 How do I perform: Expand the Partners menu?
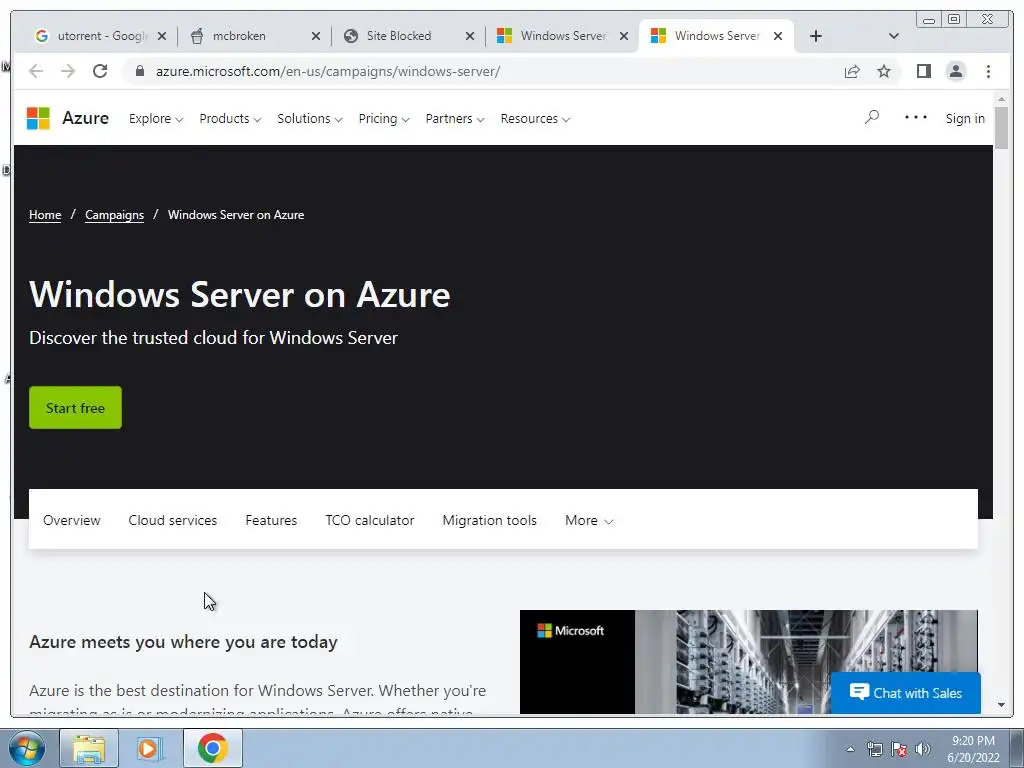click(455, 118)
